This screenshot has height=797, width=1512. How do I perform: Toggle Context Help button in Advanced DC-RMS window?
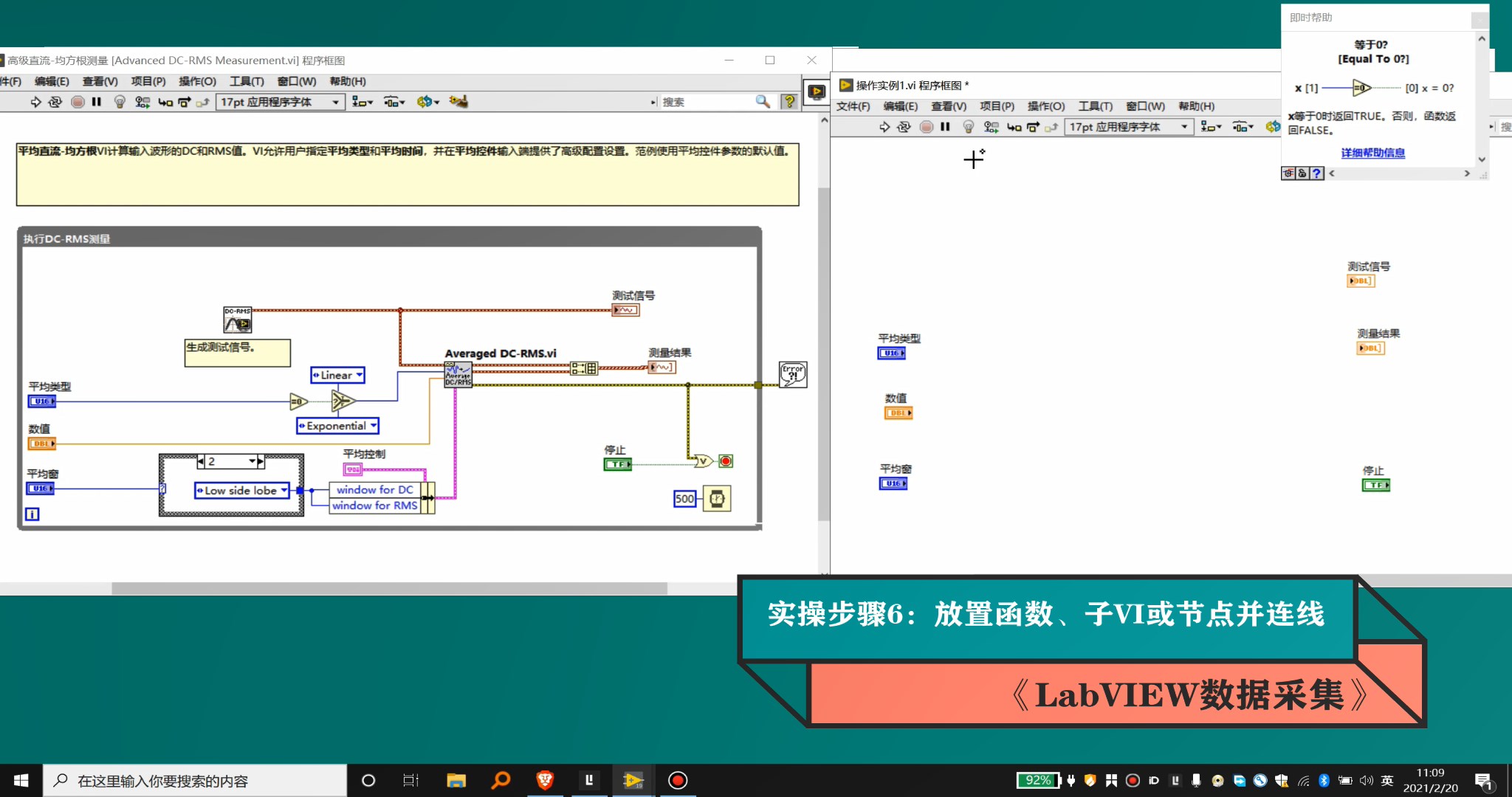tap(789, 101)
